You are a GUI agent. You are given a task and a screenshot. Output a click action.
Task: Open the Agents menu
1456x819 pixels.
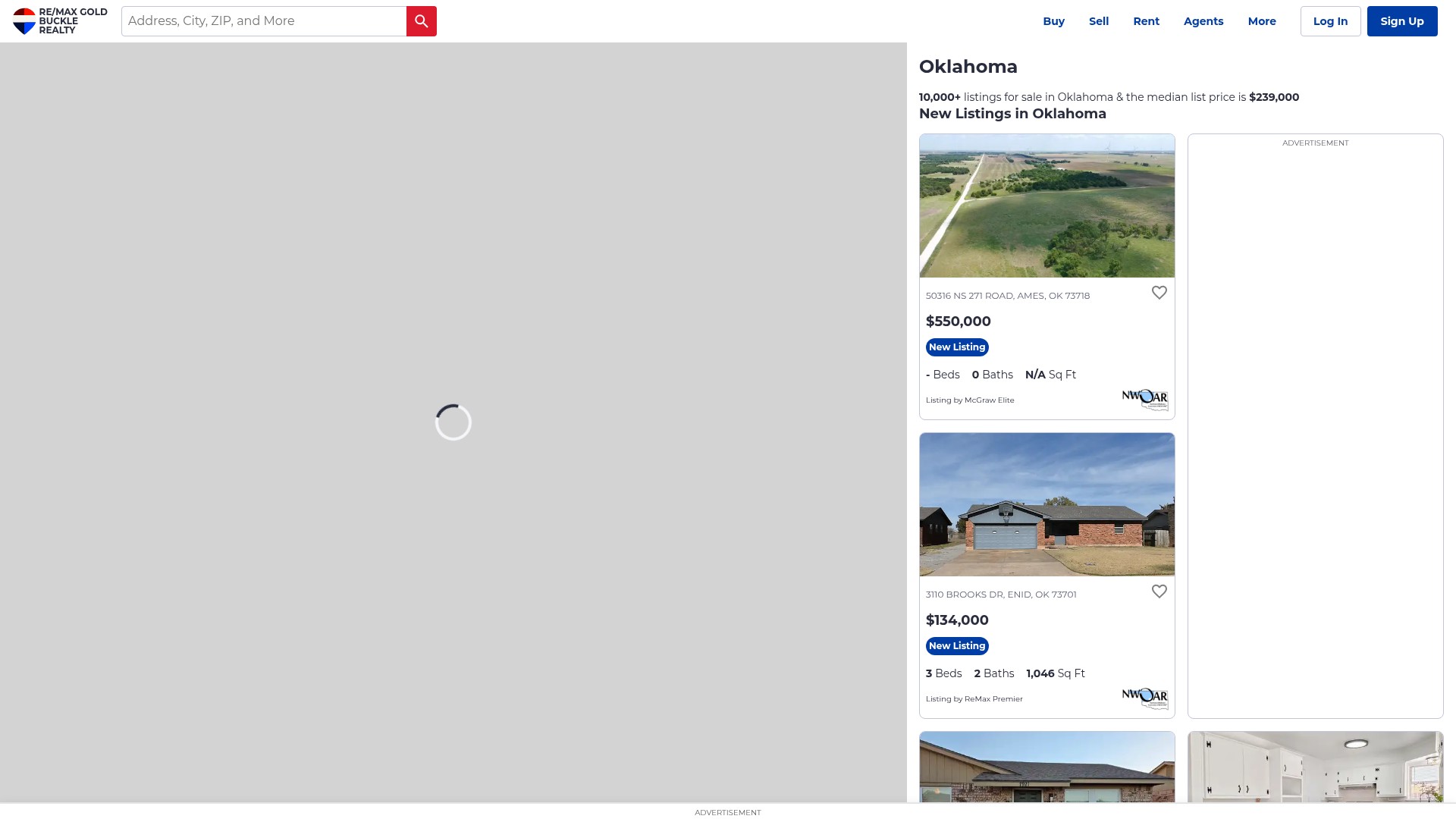(1203, 21)
